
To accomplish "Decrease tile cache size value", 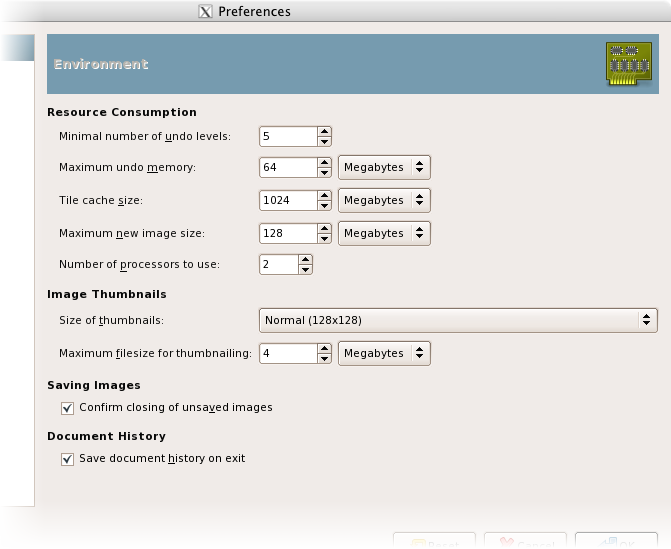I will click(x=324, y=205).
